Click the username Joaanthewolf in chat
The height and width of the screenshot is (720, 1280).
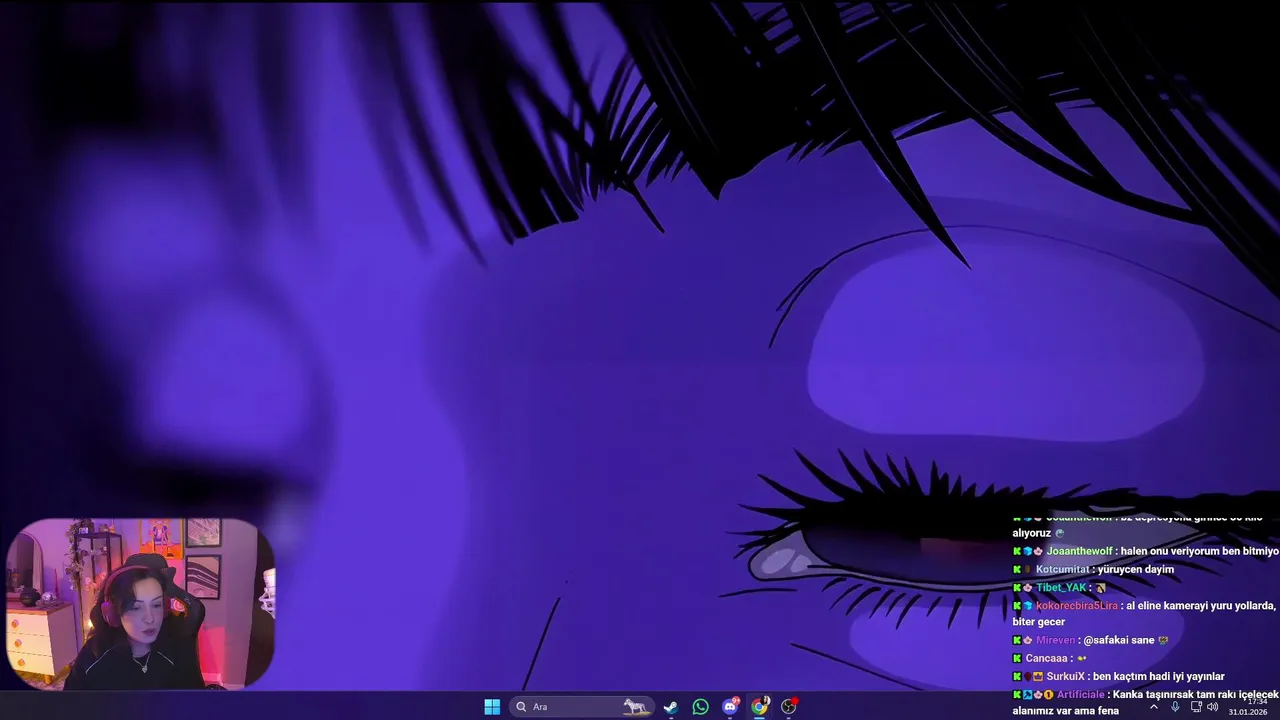click(x=1079, y=551)
